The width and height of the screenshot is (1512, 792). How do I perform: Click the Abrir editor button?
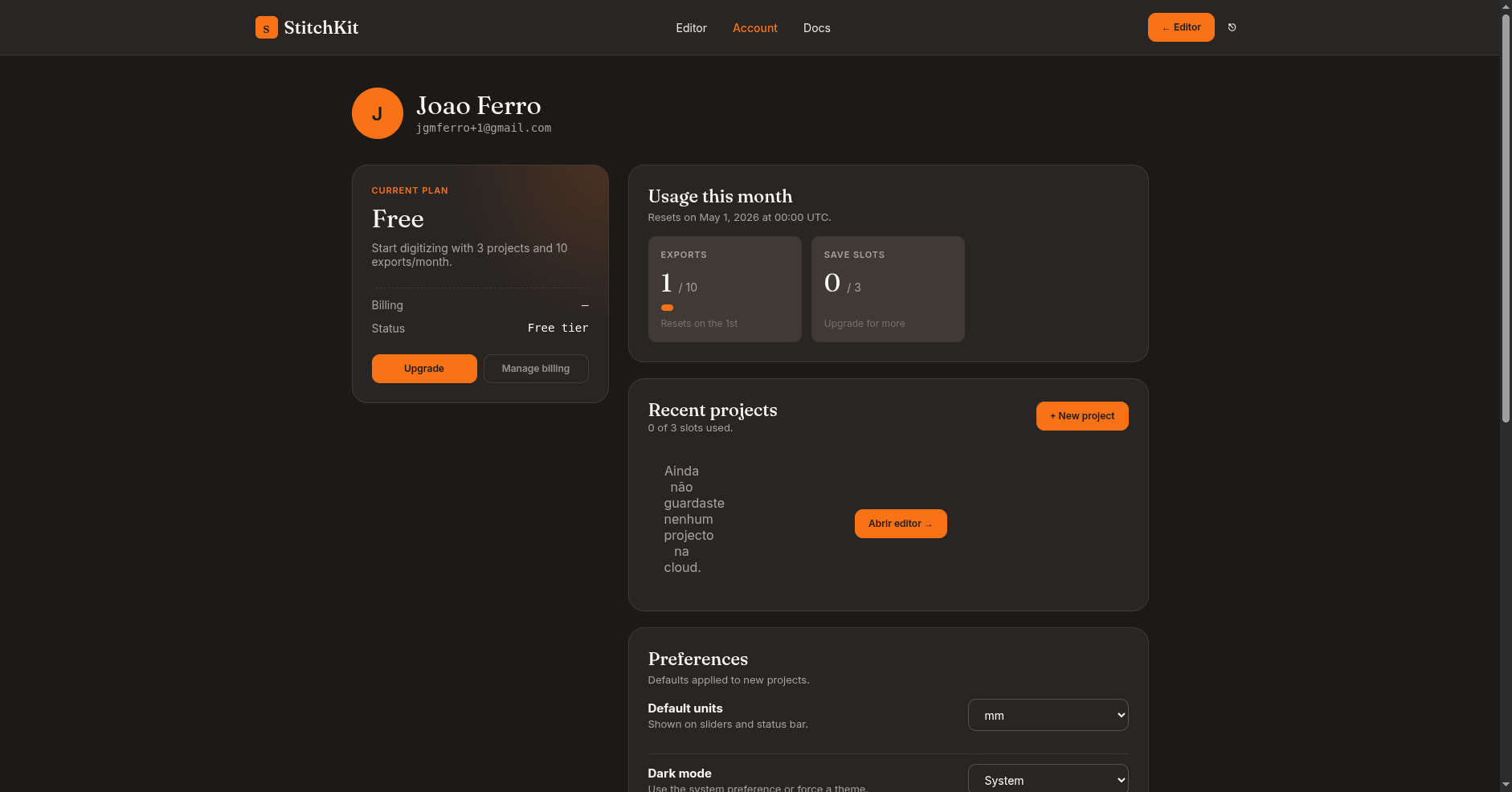pos(901,524)
